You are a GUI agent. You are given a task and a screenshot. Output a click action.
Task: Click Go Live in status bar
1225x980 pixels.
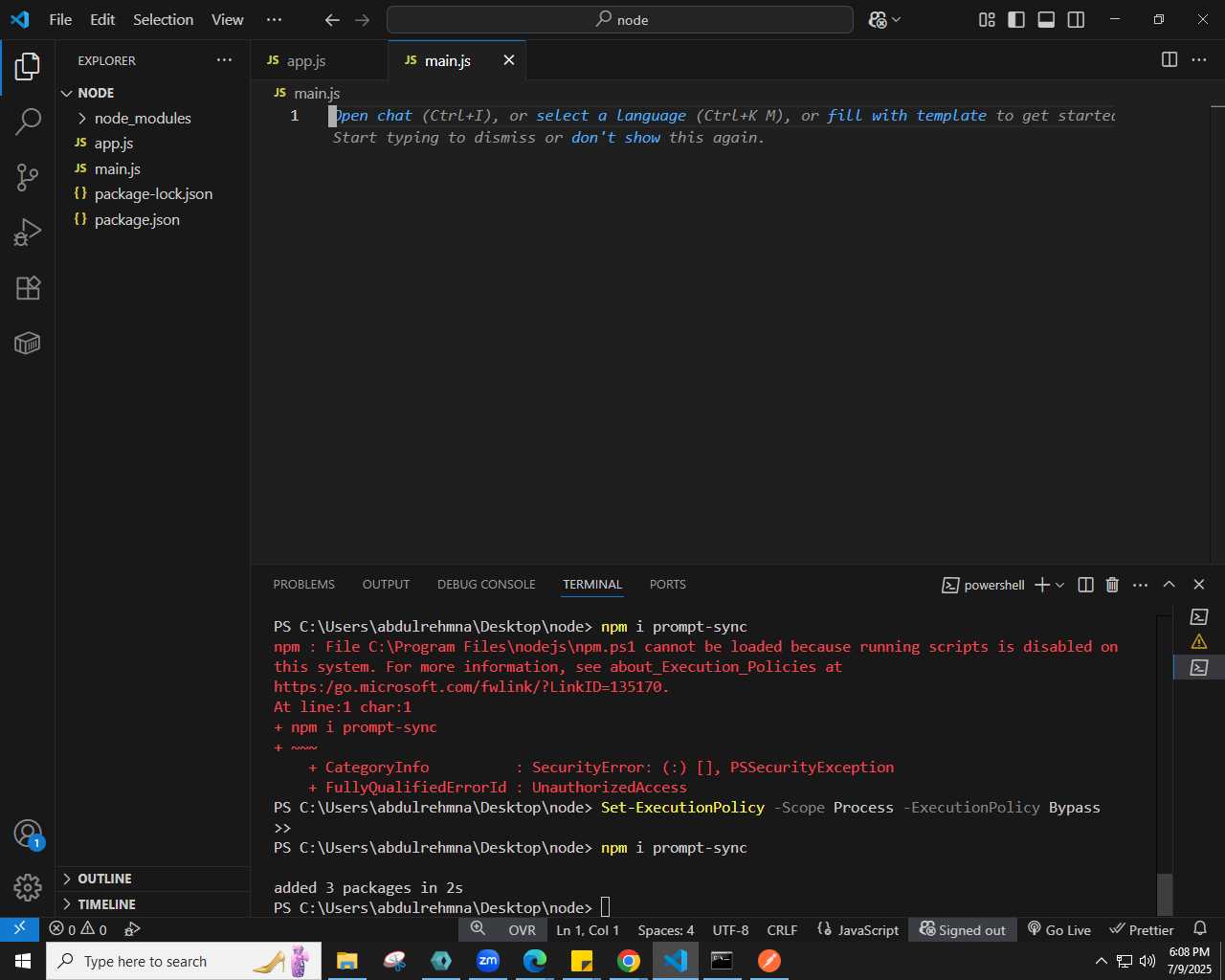(x=1059, y=930)
